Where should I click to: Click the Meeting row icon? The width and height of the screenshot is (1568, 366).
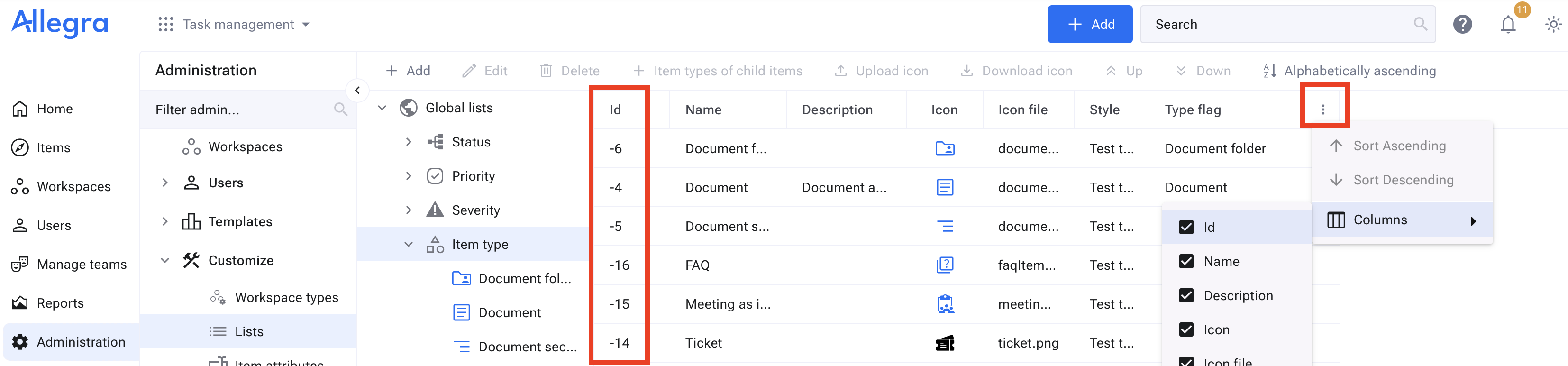pos(945,304)
